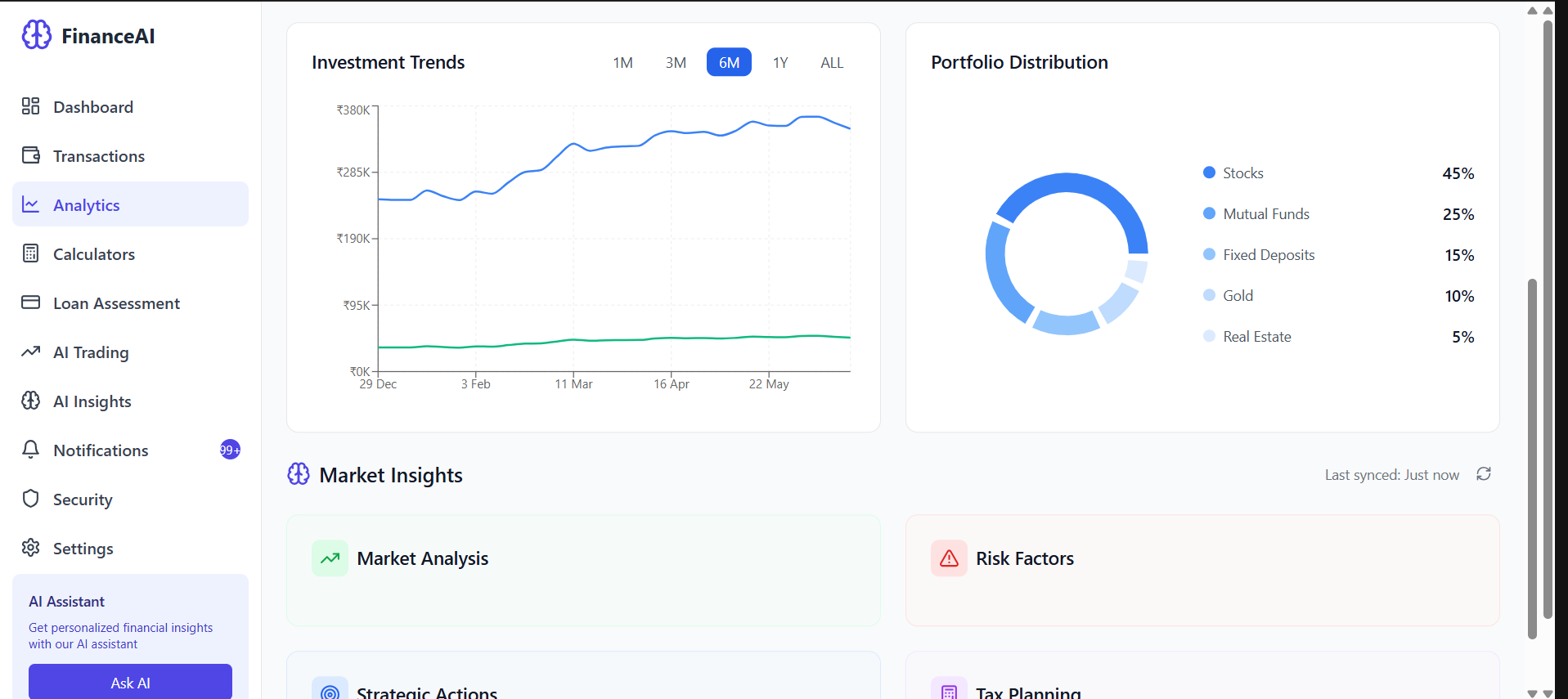Click the Settings gear icon
The image size is (1568, 699).
30,548
